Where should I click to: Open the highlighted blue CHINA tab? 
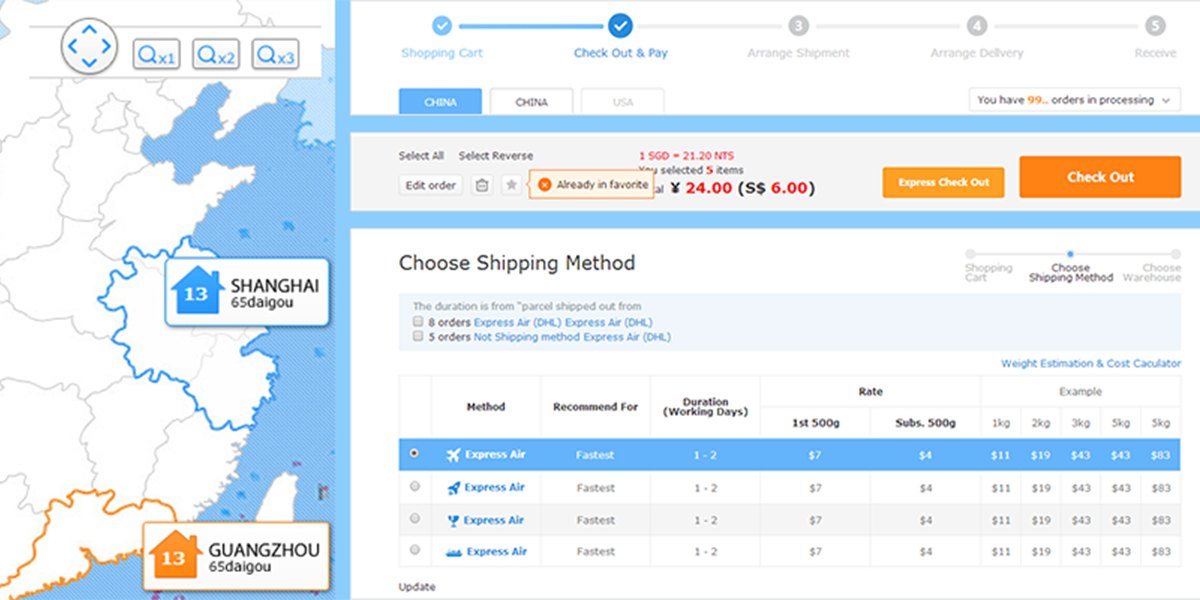440,102
